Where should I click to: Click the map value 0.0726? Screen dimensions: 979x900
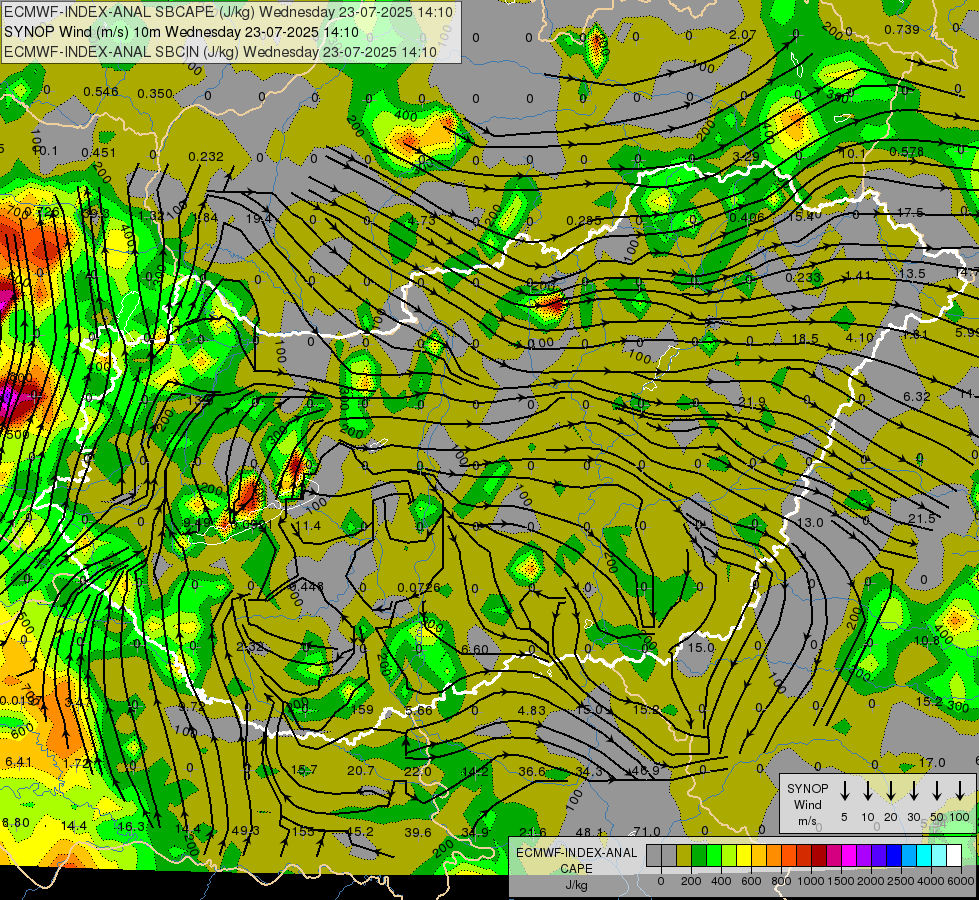(x=419, y=587)
